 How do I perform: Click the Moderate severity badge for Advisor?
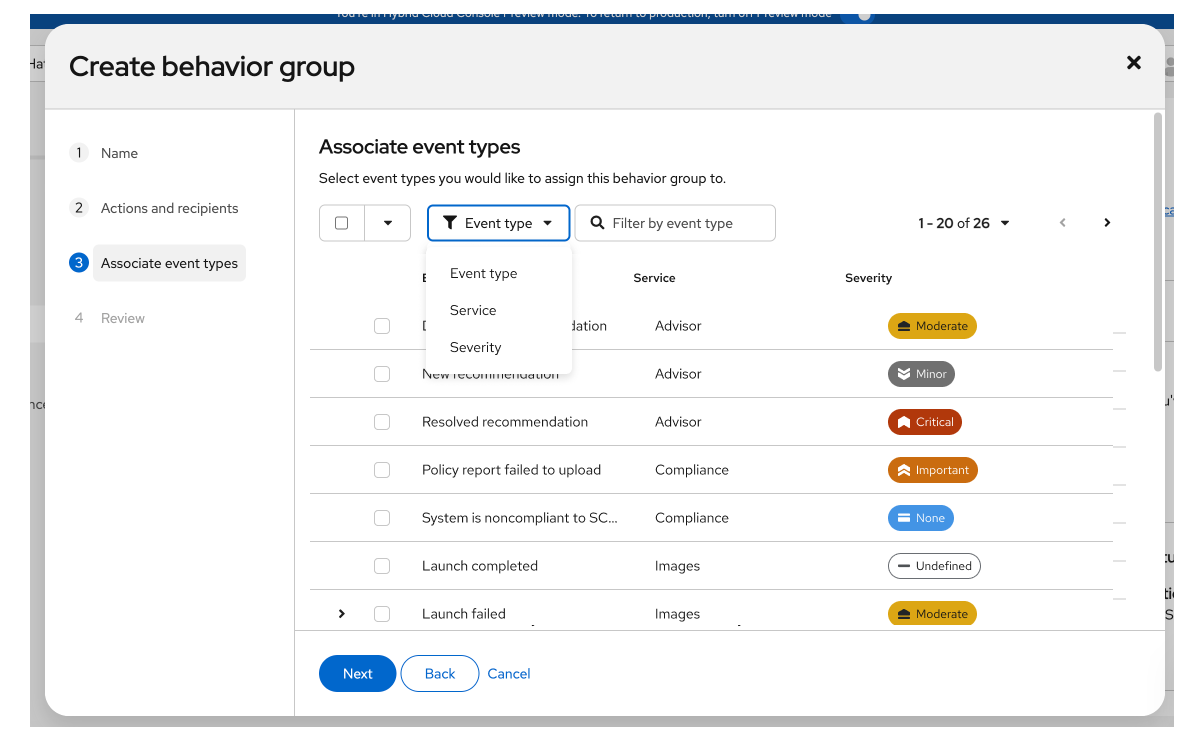pos(932,326)
